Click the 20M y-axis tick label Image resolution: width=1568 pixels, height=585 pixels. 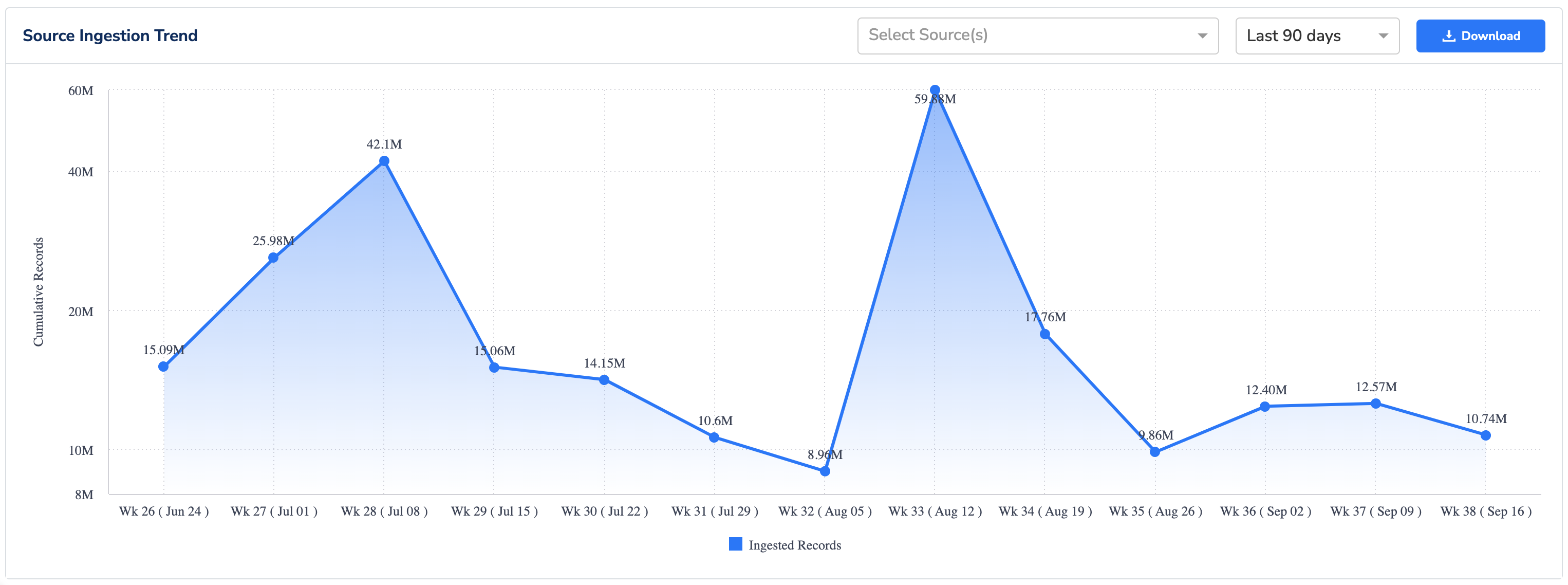point(81,312)
